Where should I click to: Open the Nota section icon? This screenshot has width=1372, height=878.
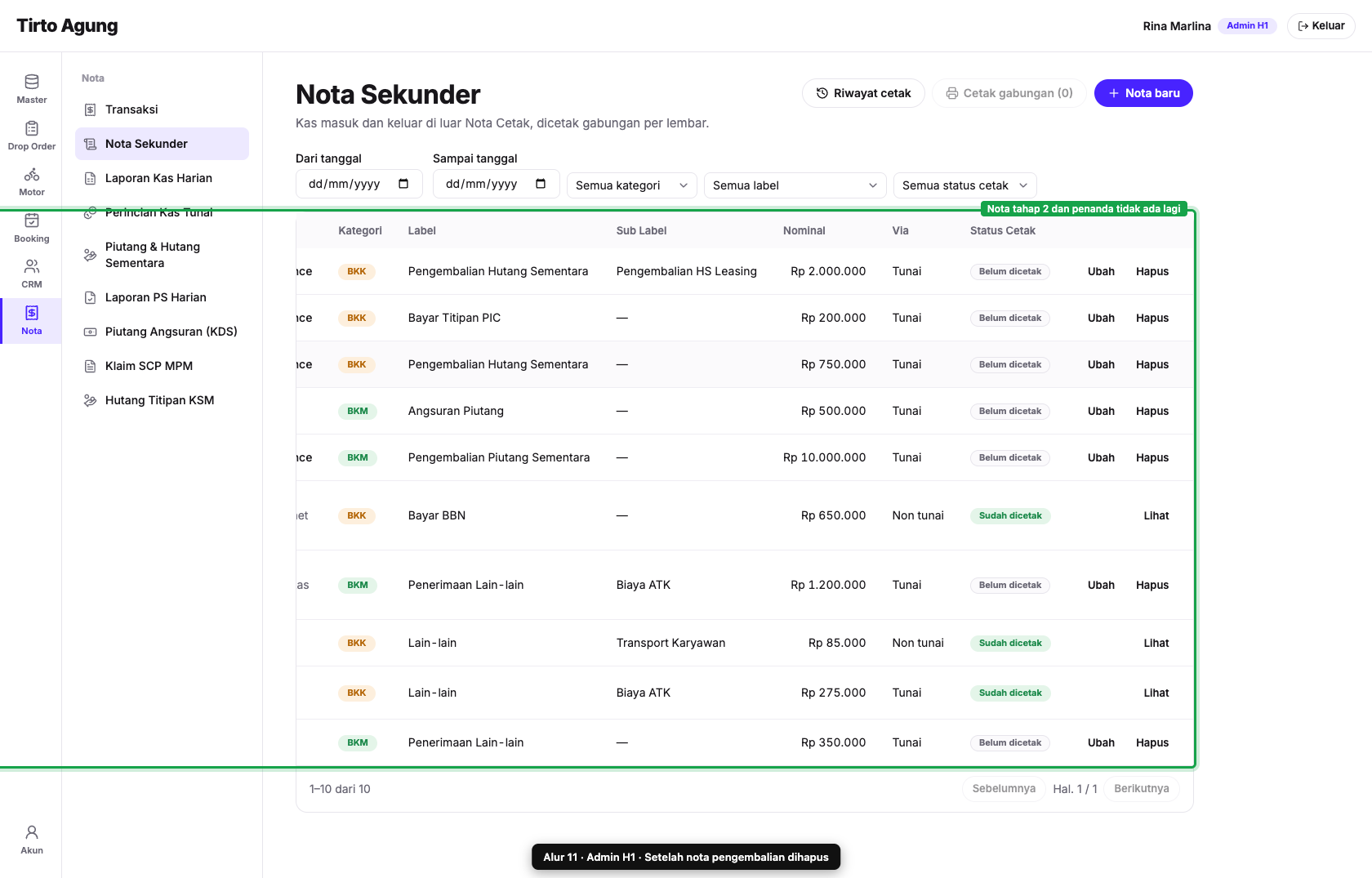[32, 313]
